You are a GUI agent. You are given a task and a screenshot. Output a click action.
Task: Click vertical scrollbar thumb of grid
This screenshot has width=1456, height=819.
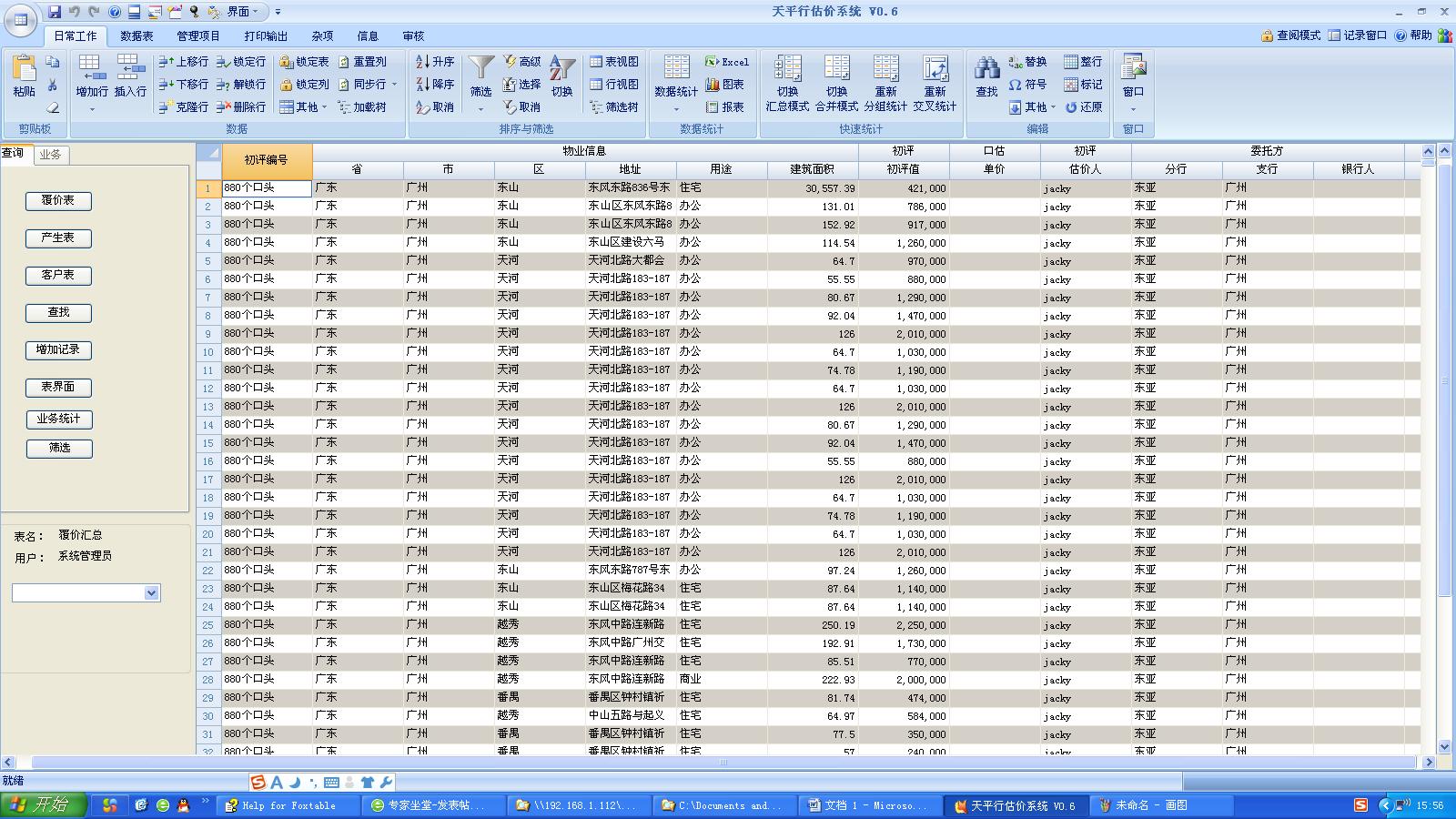click(x=1444, y=382)
